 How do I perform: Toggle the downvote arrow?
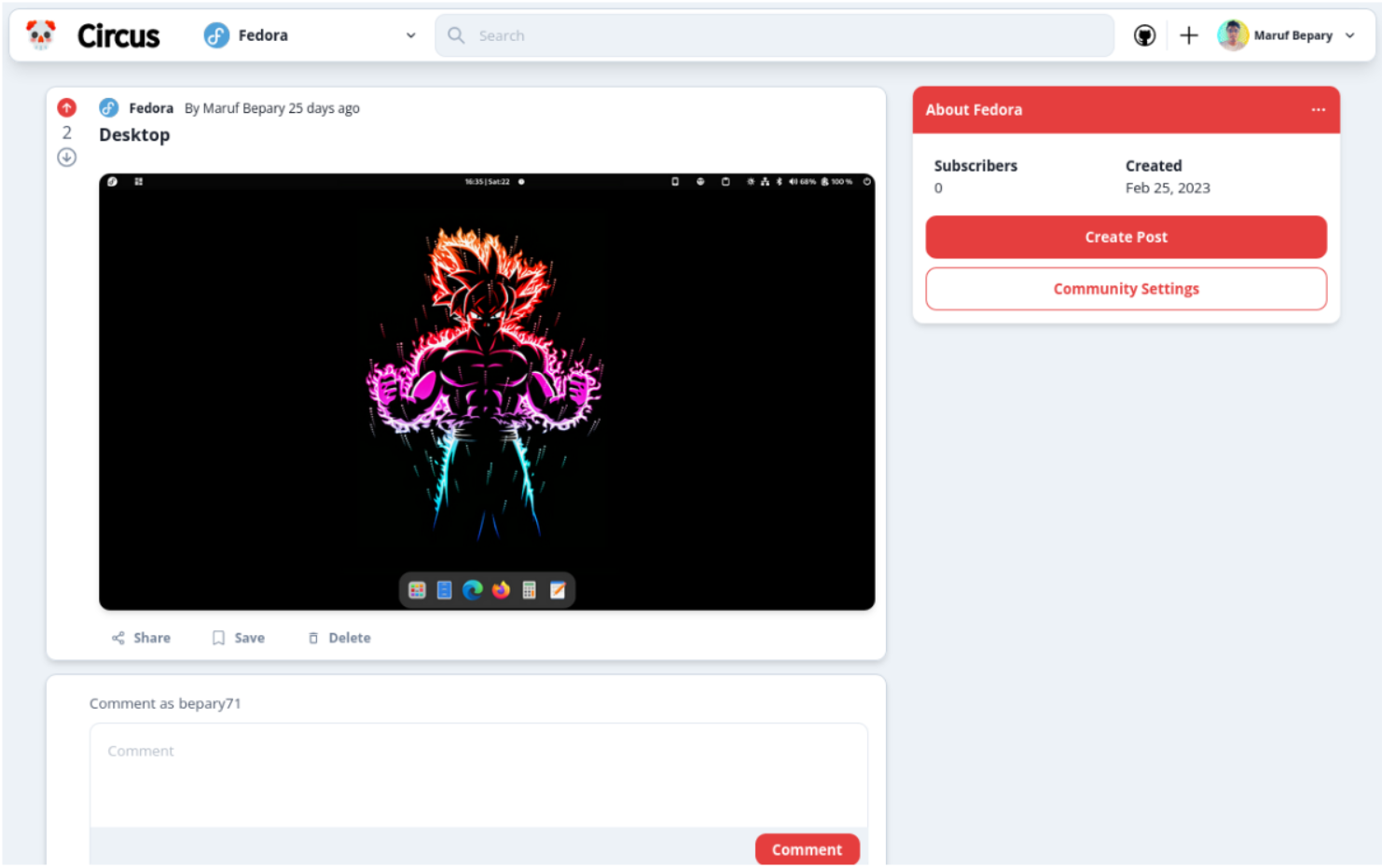tap(66, 158)
